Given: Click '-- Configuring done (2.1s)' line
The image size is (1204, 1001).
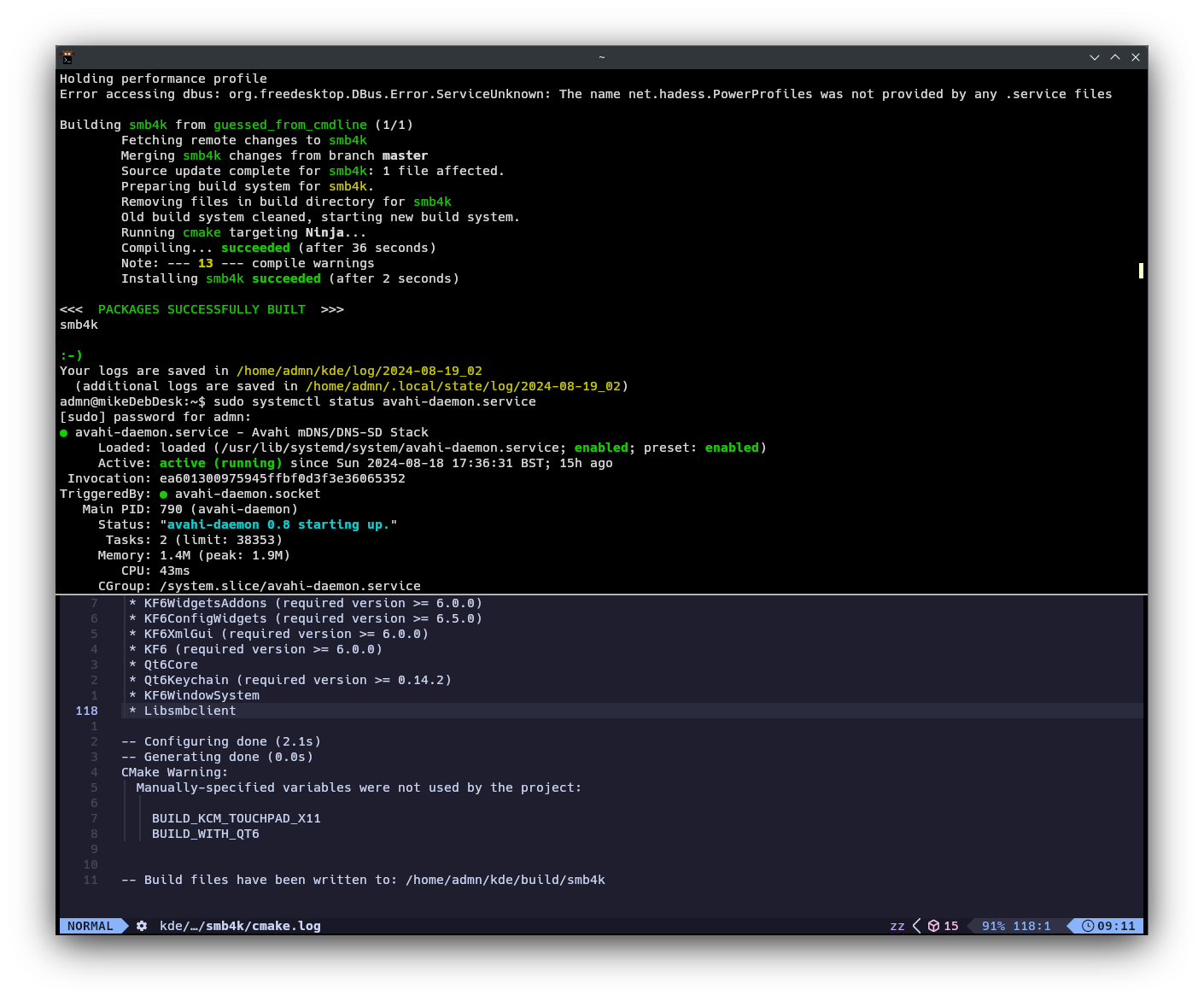Looking at the screenshot, I should pos(221,741).
